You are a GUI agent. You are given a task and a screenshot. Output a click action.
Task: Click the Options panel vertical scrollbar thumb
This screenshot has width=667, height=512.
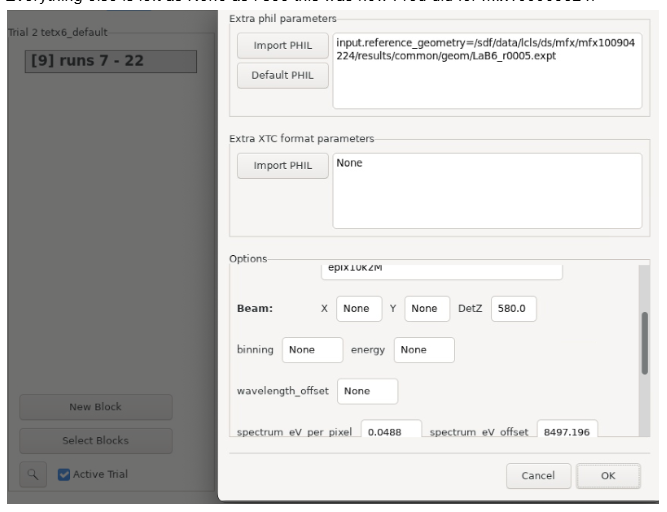pos(644,343)
